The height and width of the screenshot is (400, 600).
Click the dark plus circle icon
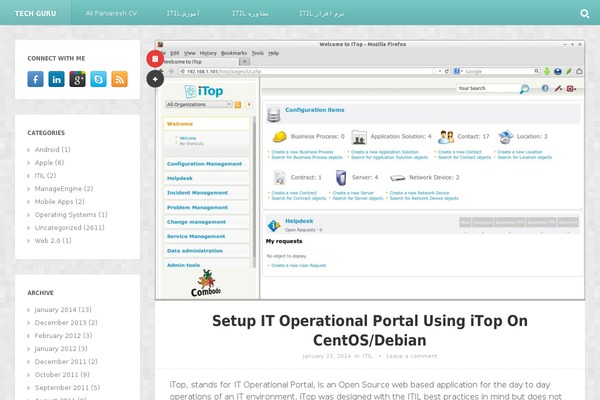(155, 79)
